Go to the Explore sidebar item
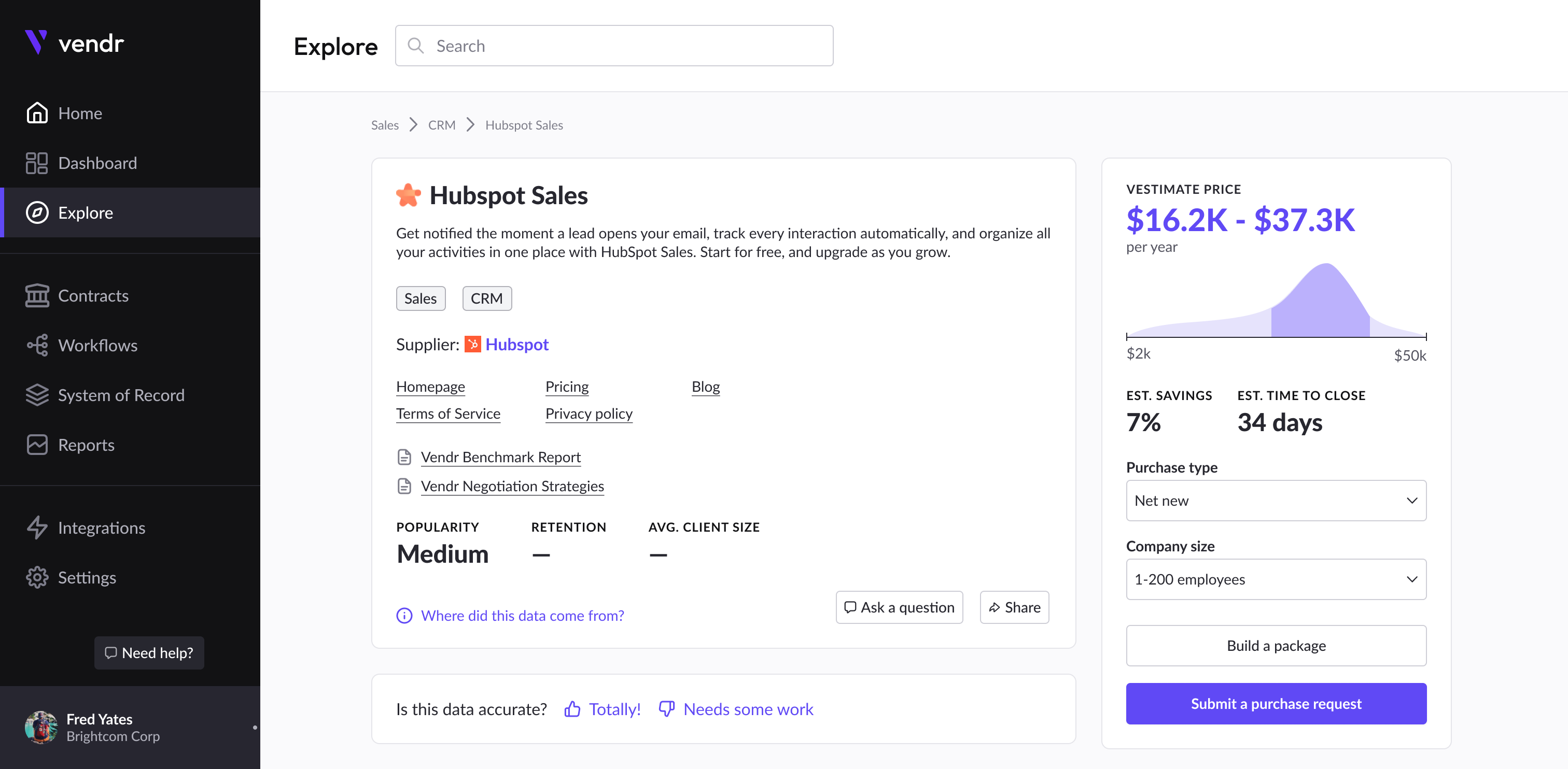This screenshot has height=769, width=1568. tap(85, 213)
